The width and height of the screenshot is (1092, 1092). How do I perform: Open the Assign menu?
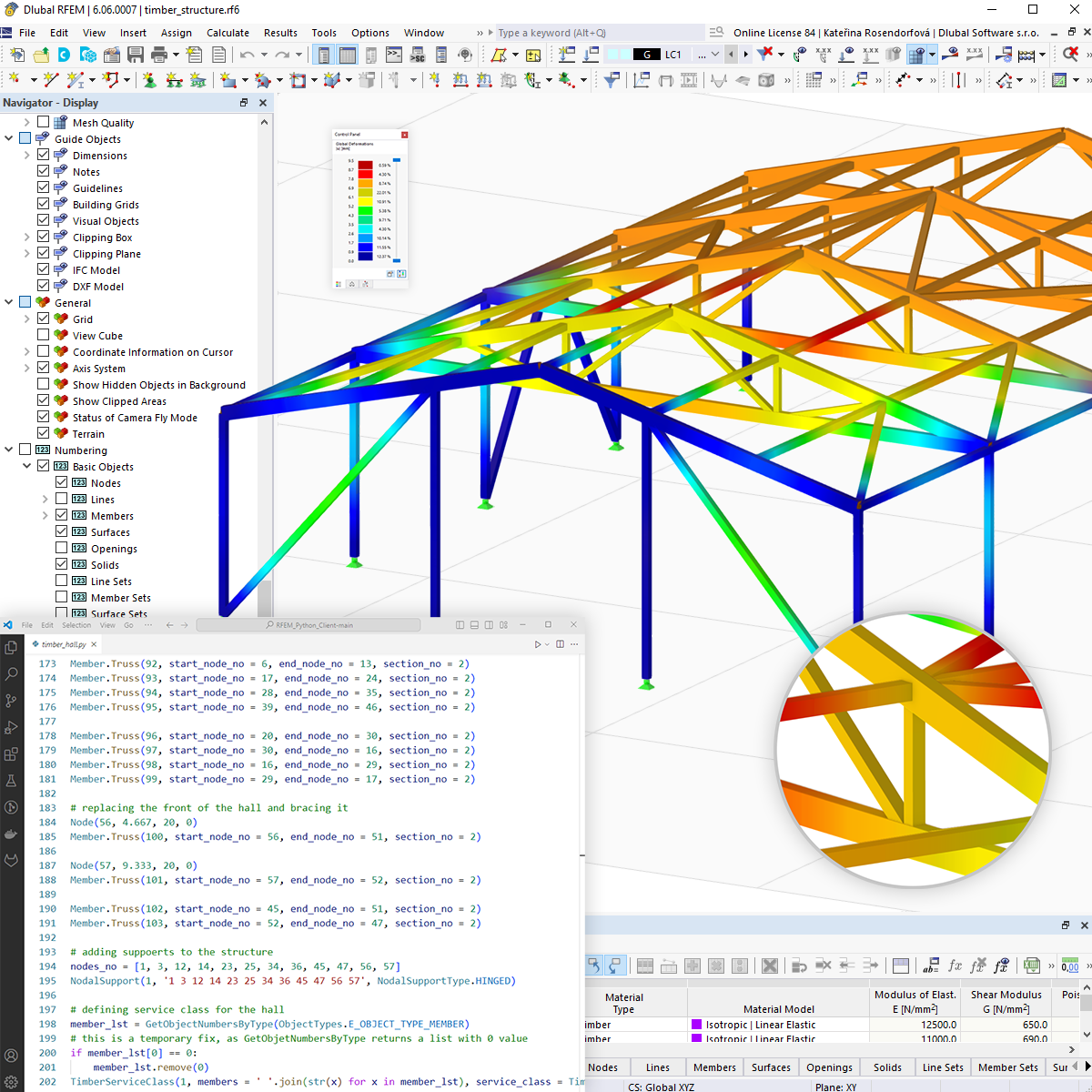point(177,33)
